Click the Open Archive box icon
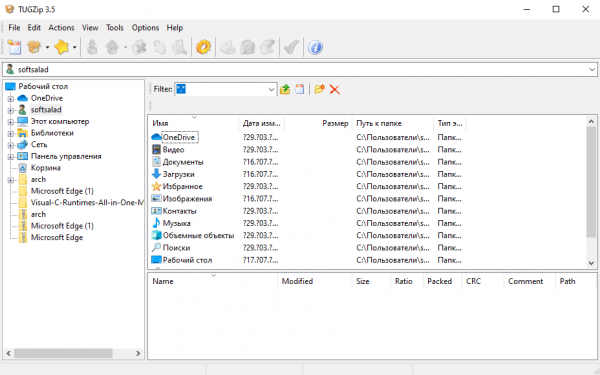Viewport: 600px width, 375px height. point(34,47)
